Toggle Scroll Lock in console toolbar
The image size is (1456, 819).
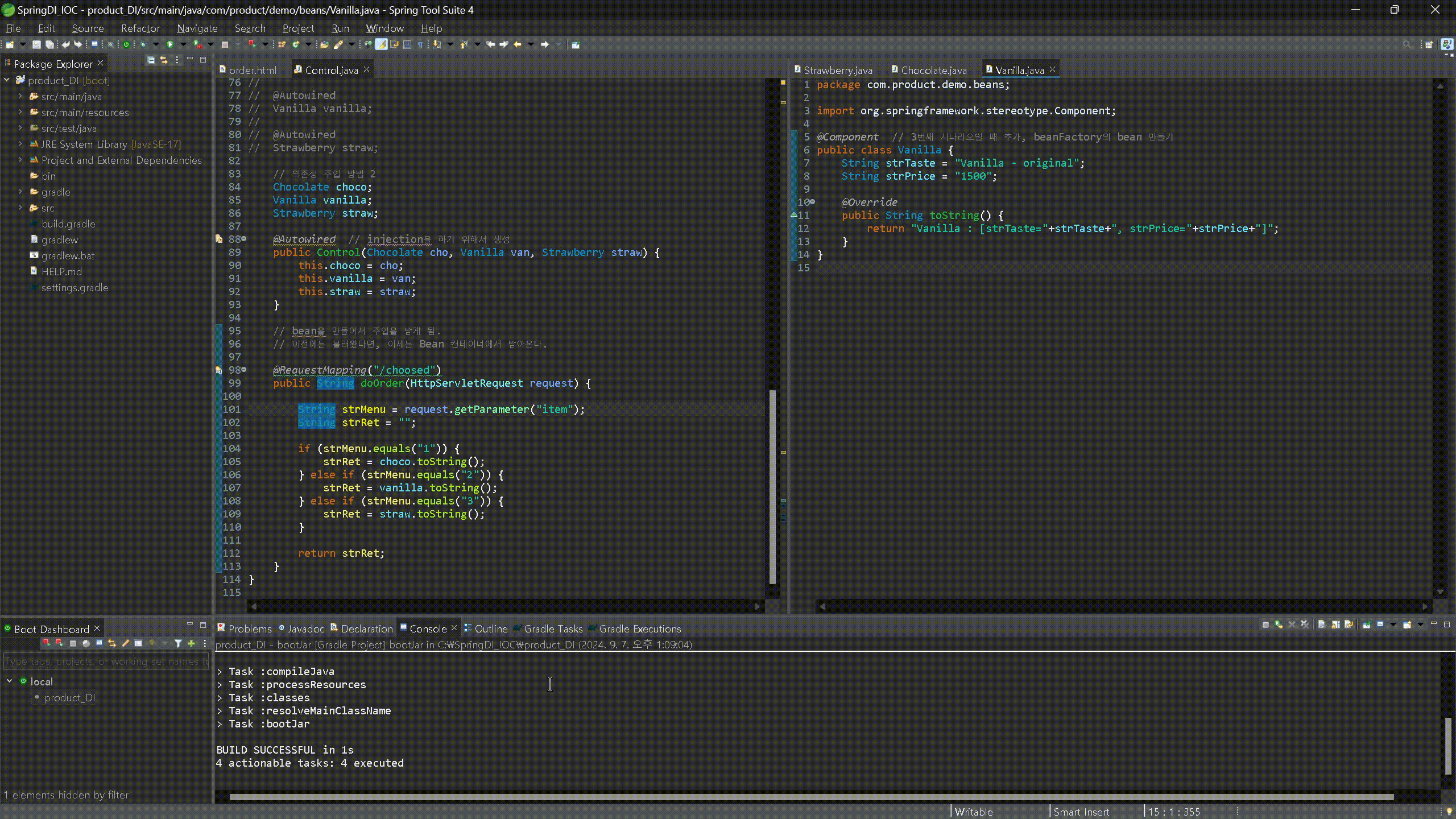pos(1335,624)
